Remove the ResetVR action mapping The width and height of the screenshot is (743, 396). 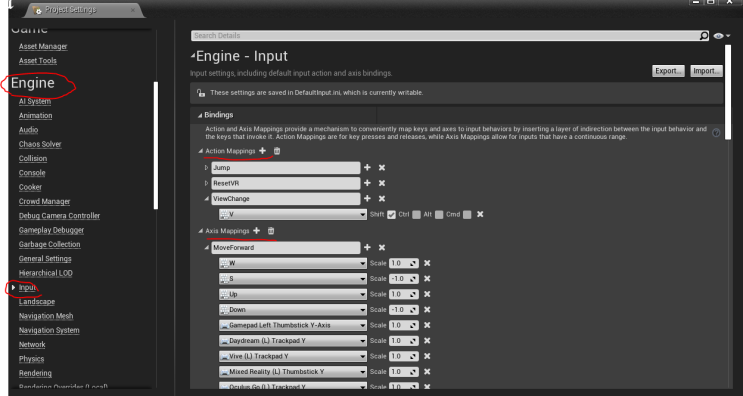pos(382,183)
